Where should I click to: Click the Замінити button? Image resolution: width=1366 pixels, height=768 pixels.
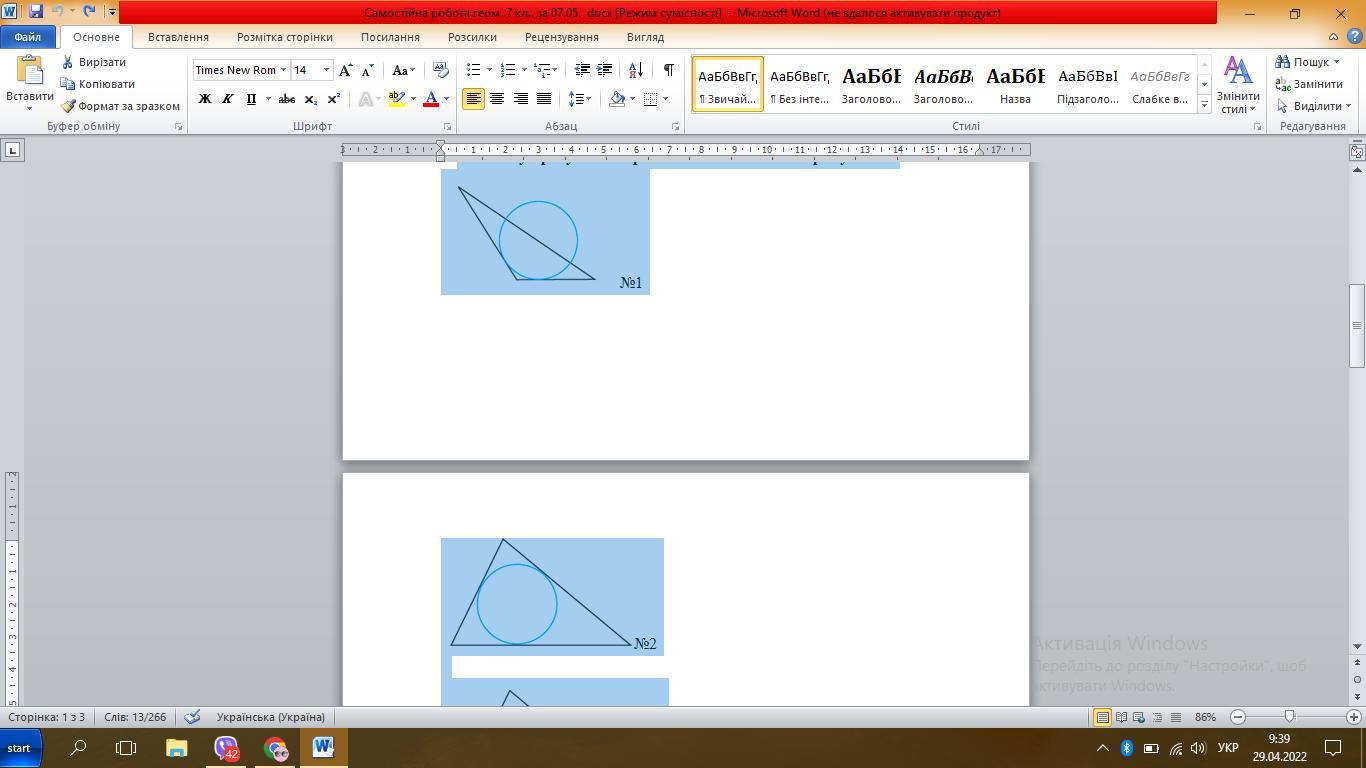tap(1309, 84)
